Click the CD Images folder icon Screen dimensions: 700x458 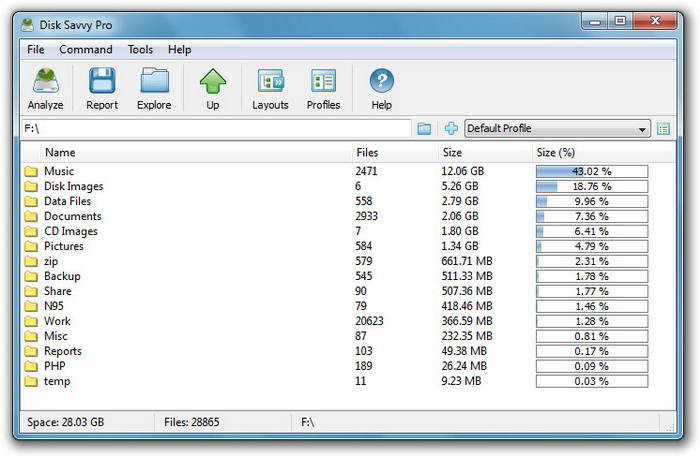[x=31, y=231]
